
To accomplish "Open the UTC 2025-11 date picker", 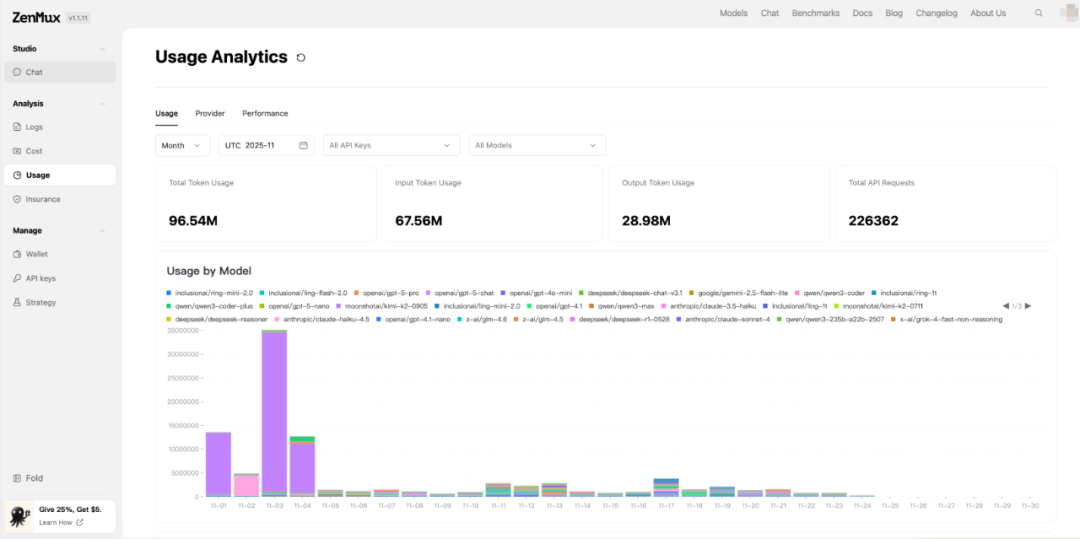I will (x=267, y=145).
